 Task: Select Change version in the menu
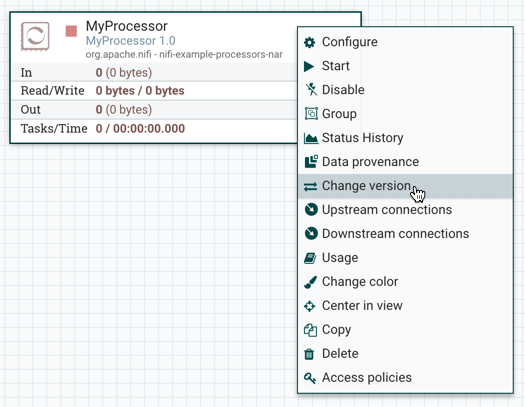click(x=405, y=186)
